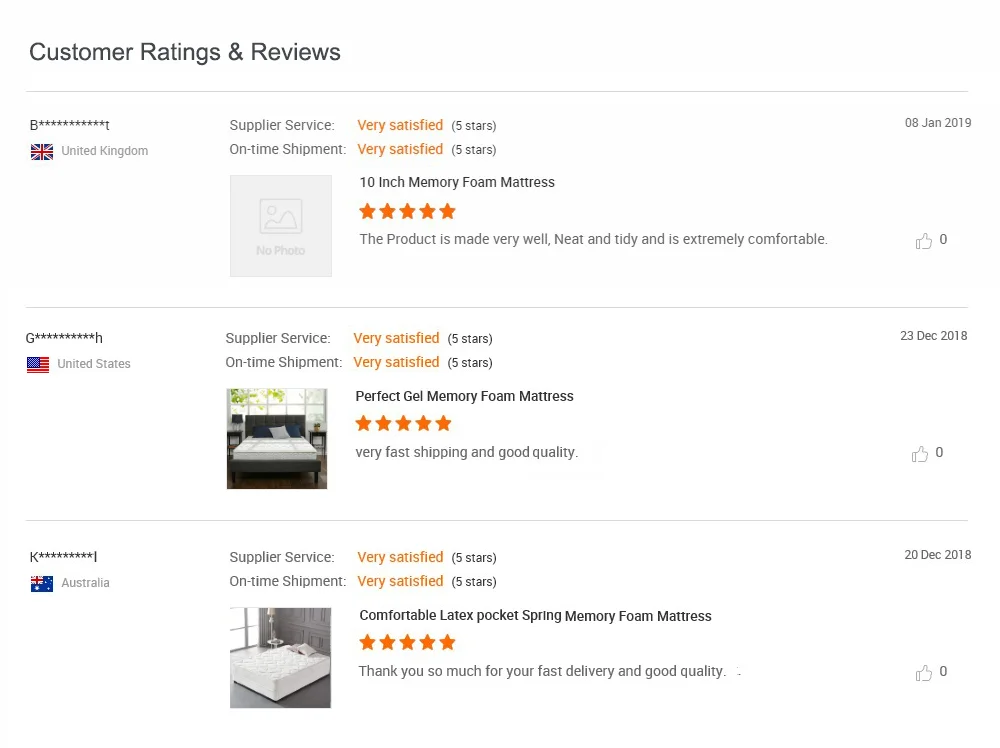Open the Perfect Gel mattress bedroom thumbnail
Viewport: 1000px width, 748px height.
tap(277, 439)
